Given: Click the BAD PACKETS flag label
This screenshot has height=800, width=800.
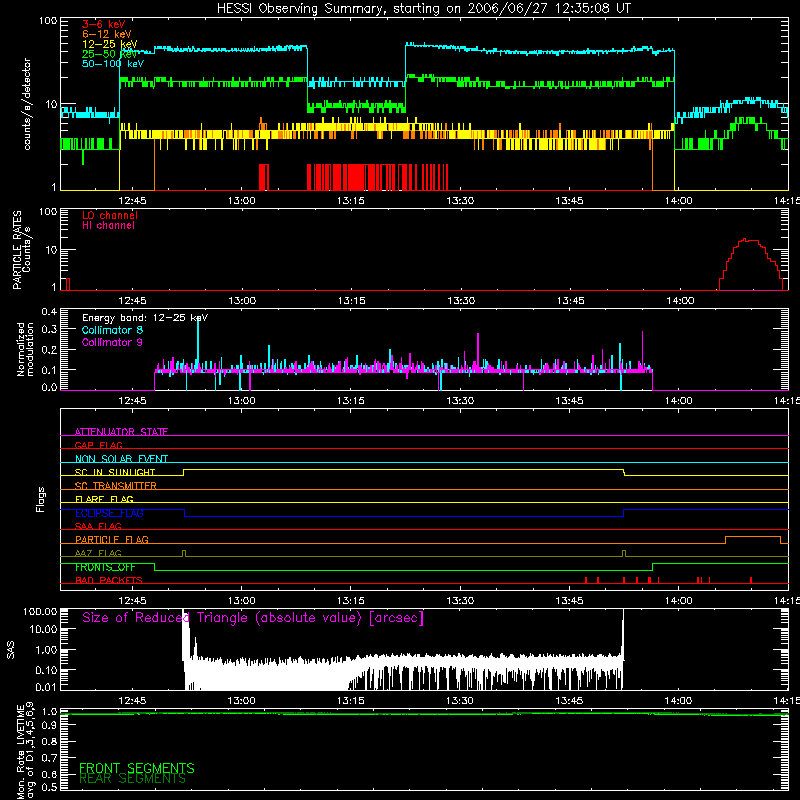Looking at the screenshot, I should click(109, 580).
